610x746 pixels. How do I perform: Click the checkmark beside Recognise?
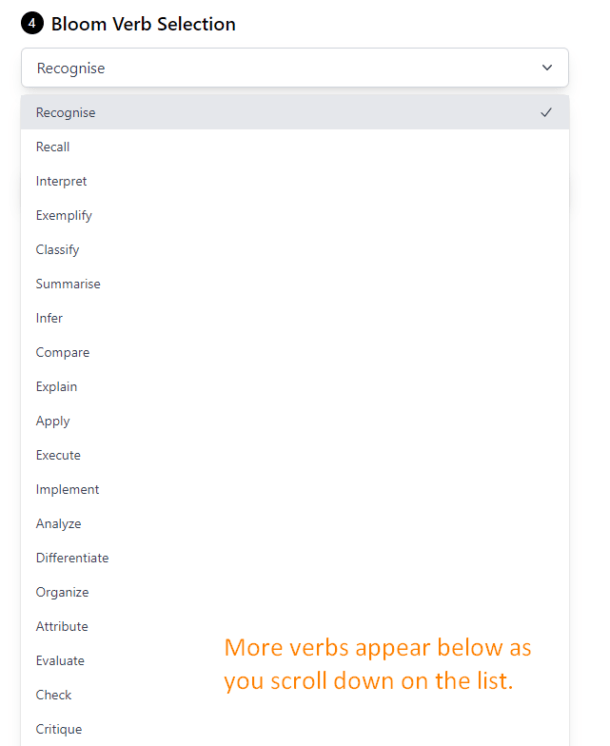(x=546, y=113)
